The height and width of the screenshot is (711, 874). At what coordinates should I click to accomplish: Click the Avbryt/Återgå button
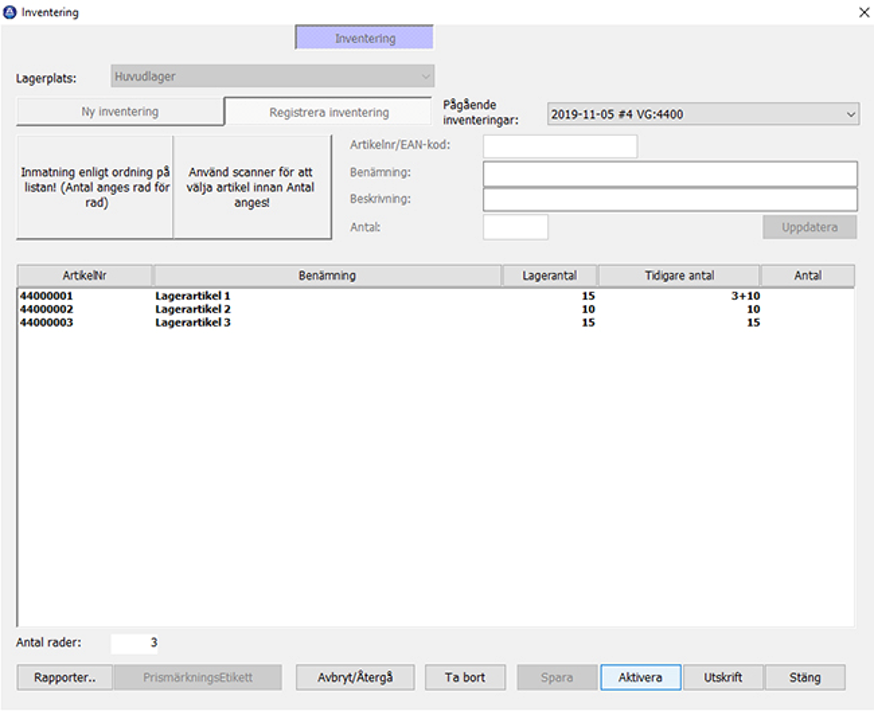355,678
